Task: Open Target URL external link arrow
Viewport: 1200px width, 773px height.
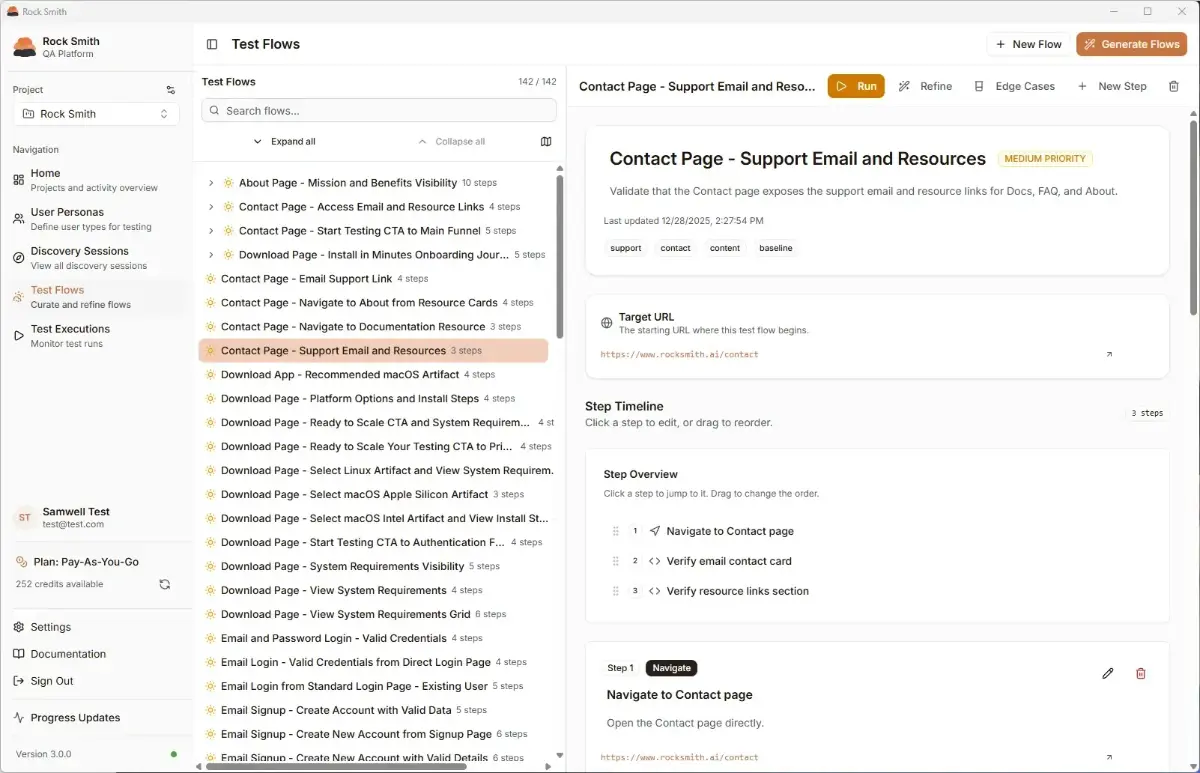Action: (x=1108, y=355)
